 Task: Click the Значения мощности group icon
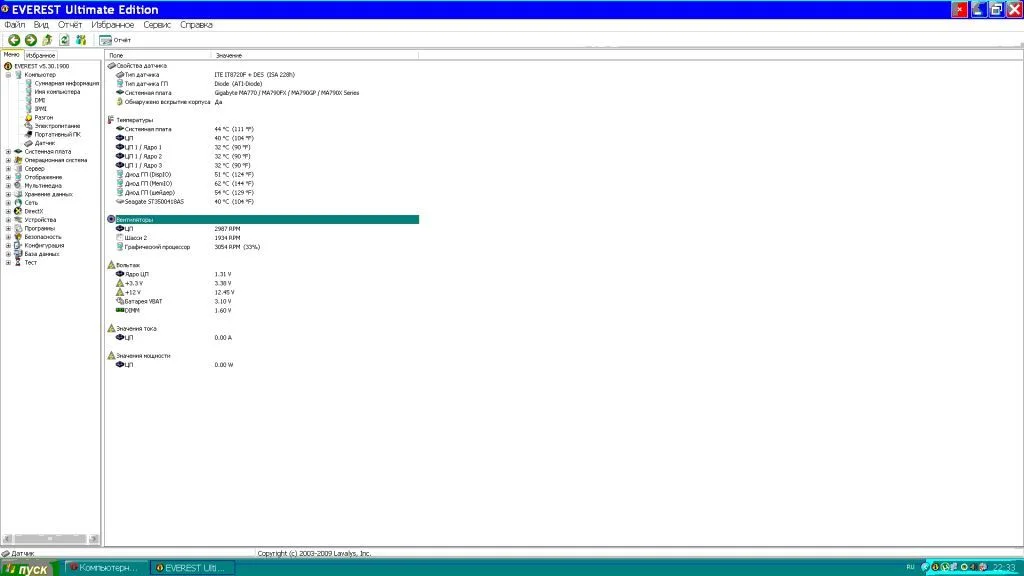point(111,356)
